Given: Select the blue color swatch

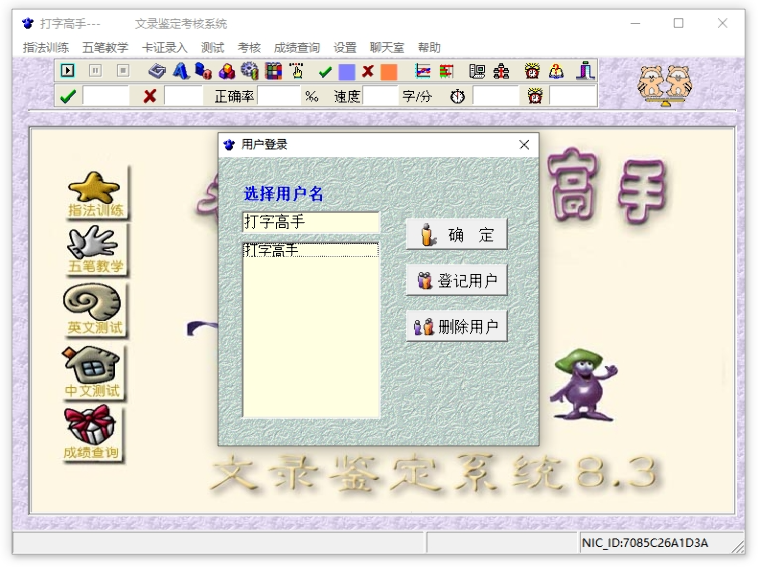Looking at the screenshot, I should click(x=347, y=72).
